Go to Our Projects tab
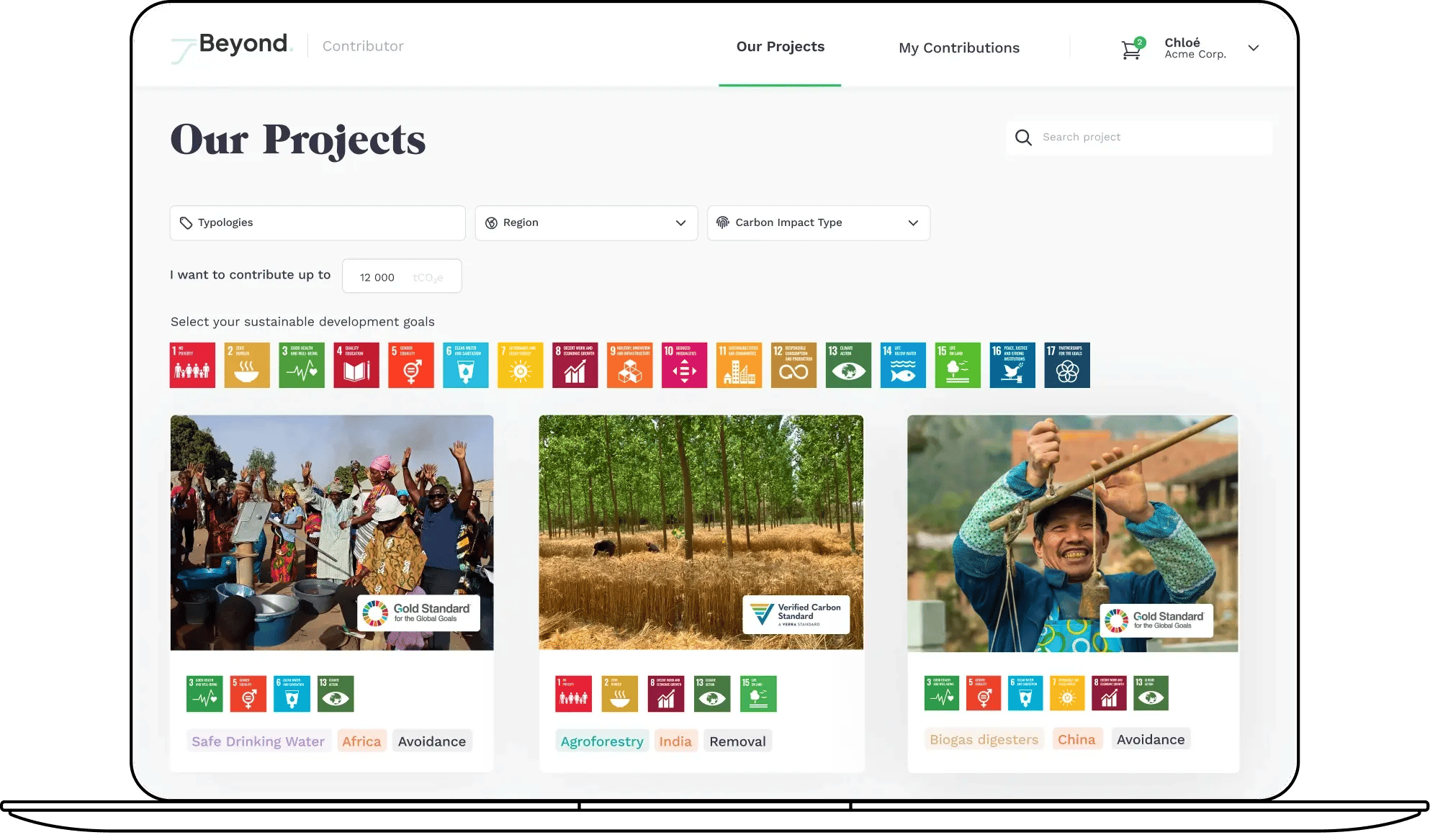Image resolution: width=1430 pixels, height=840 pixels. pyautogui.click(x=780, y=47)
